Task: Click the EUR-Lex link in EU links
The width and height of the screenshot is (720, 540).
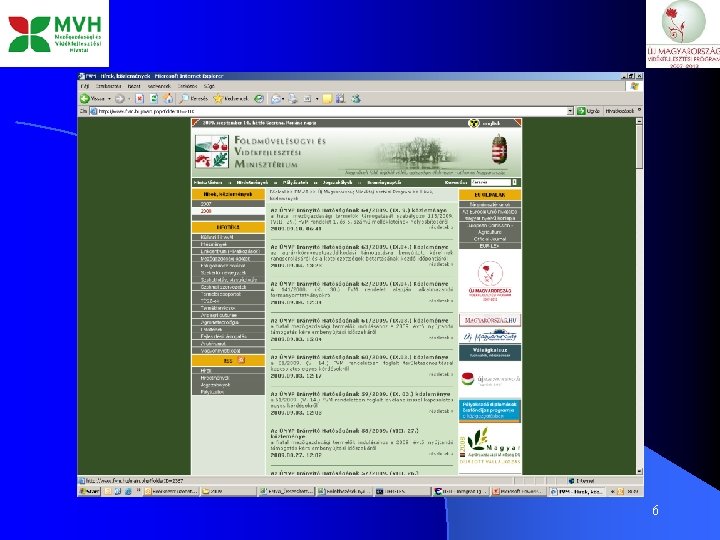Action: pos(490,246)
